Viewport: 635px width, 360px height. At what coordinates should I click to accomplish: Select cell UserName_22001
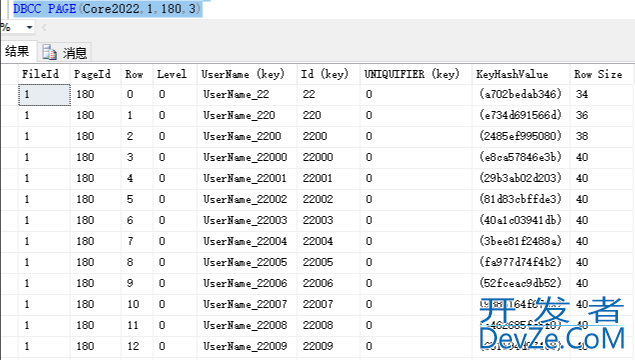click(247, 179)
